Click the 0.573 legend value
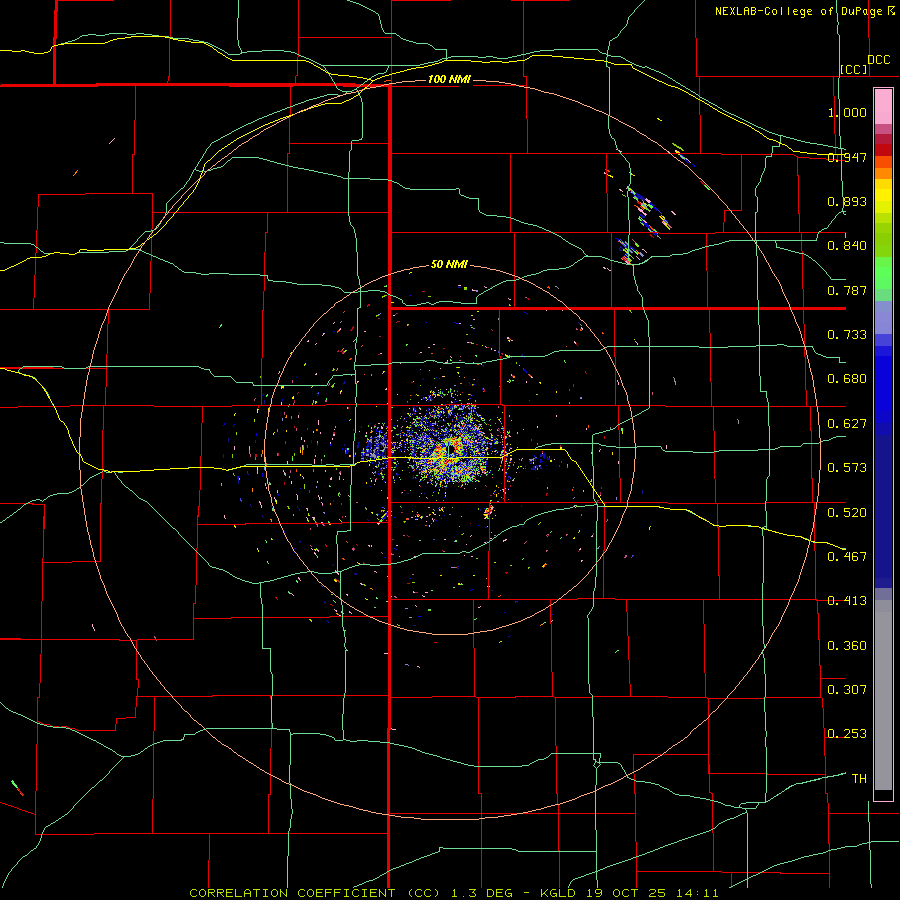Viewport: 900px width, 900px height. (x=847, y=468)
